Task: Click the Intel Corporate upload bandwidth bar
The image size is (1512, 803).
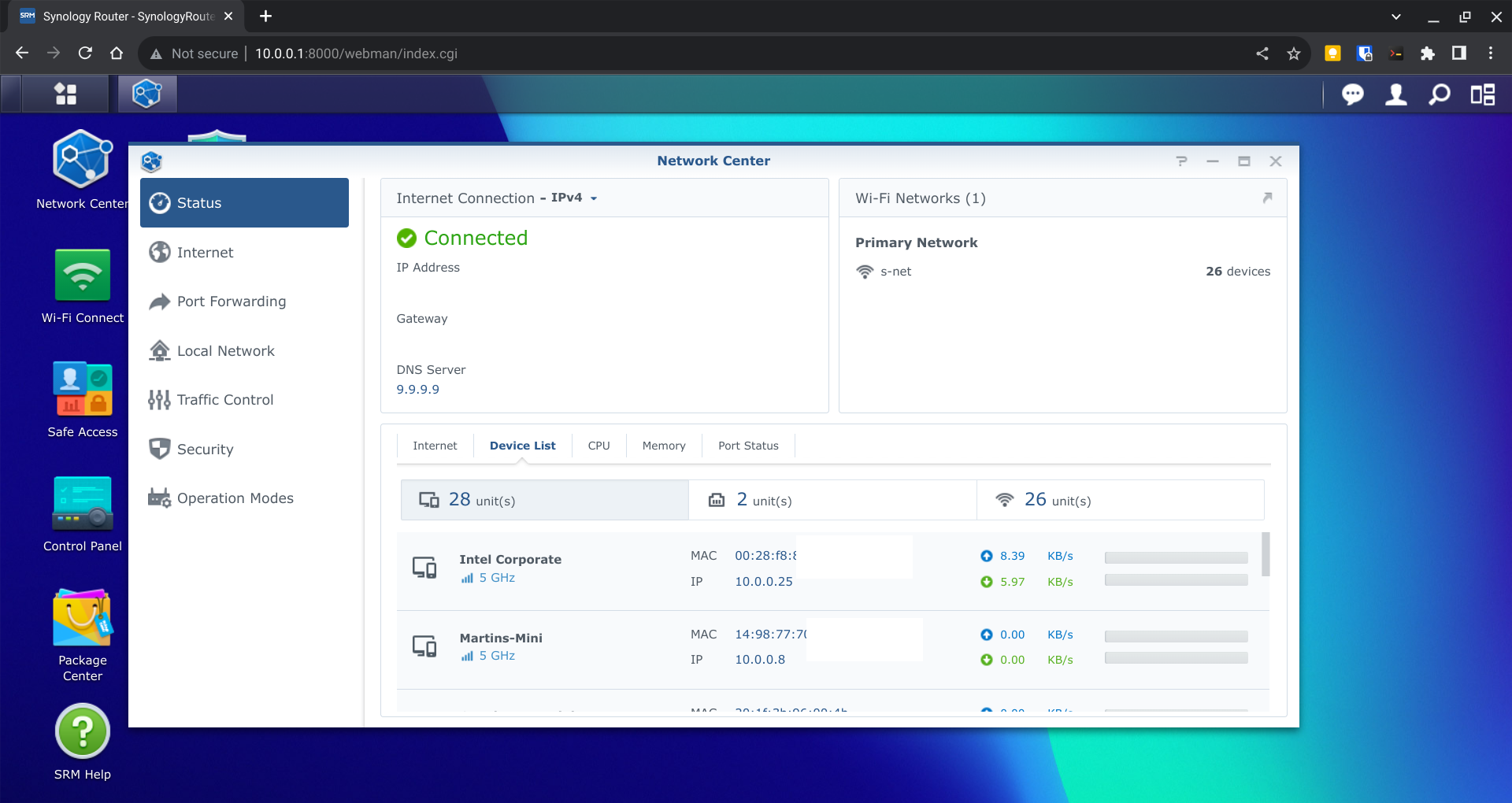Action: point(1176,557)
